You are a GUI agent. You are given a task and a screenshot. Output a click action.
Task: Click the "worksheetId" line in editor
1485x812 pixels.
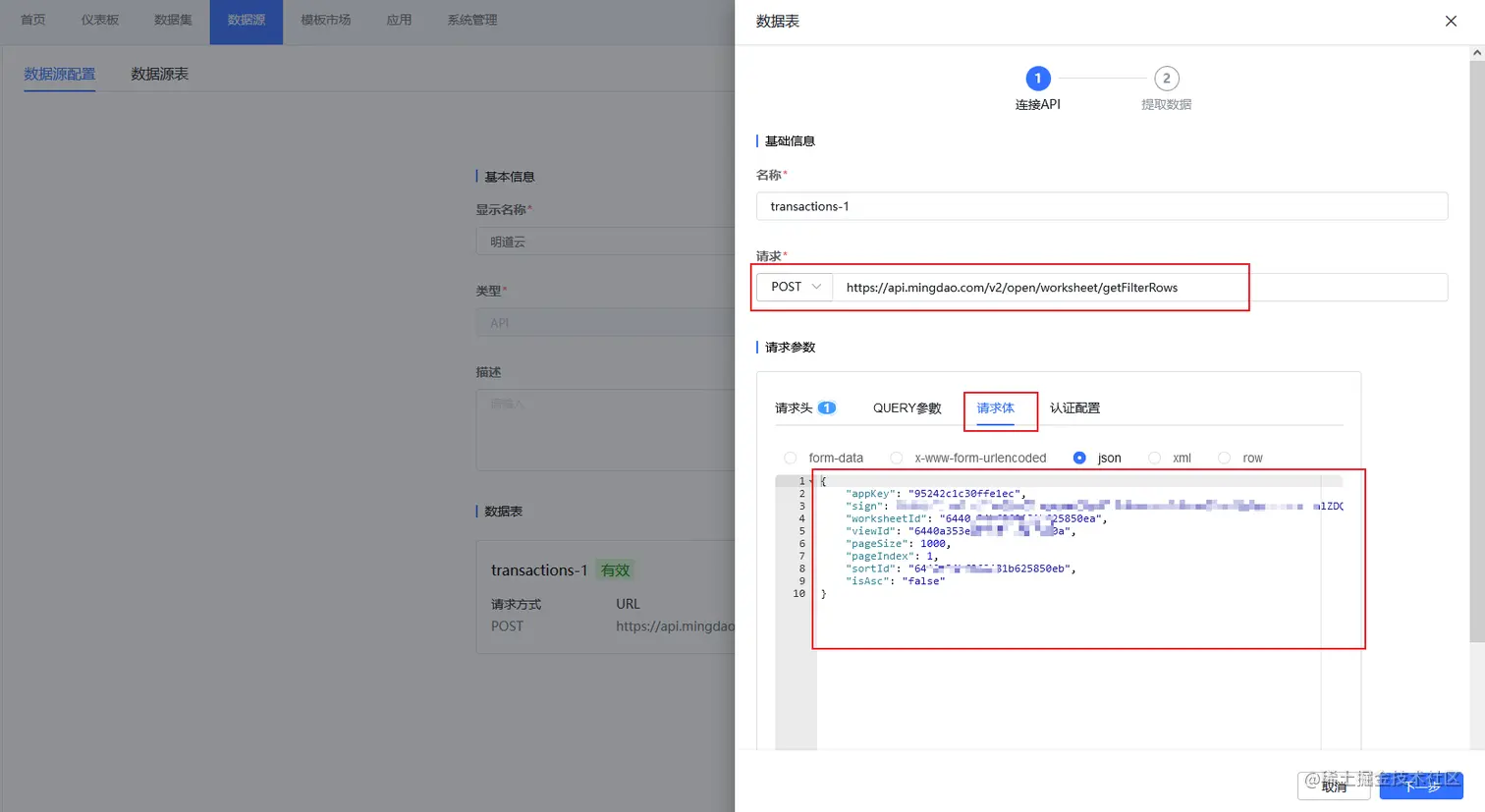(975, 518)
